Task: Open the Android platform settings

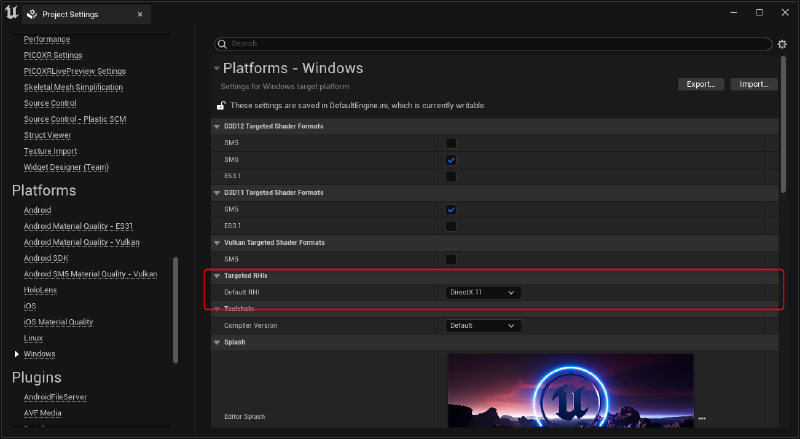Action: click(x=37, y=210)
